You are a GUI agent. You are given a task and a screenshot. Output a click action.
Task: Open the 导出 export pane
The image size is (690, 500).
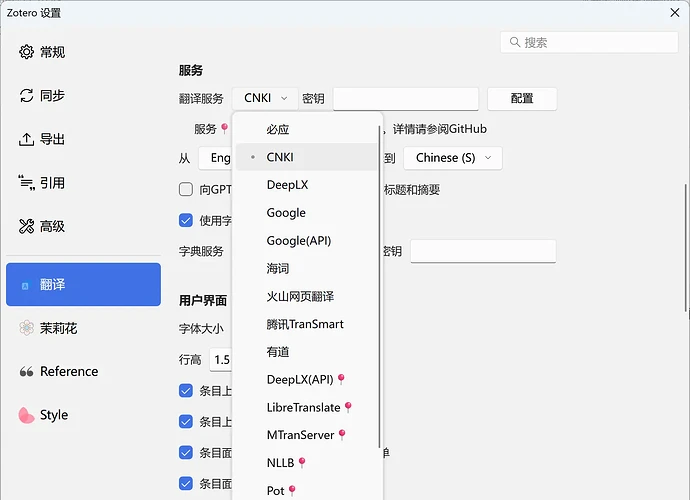pyautogui.click(x=84, y=139)
